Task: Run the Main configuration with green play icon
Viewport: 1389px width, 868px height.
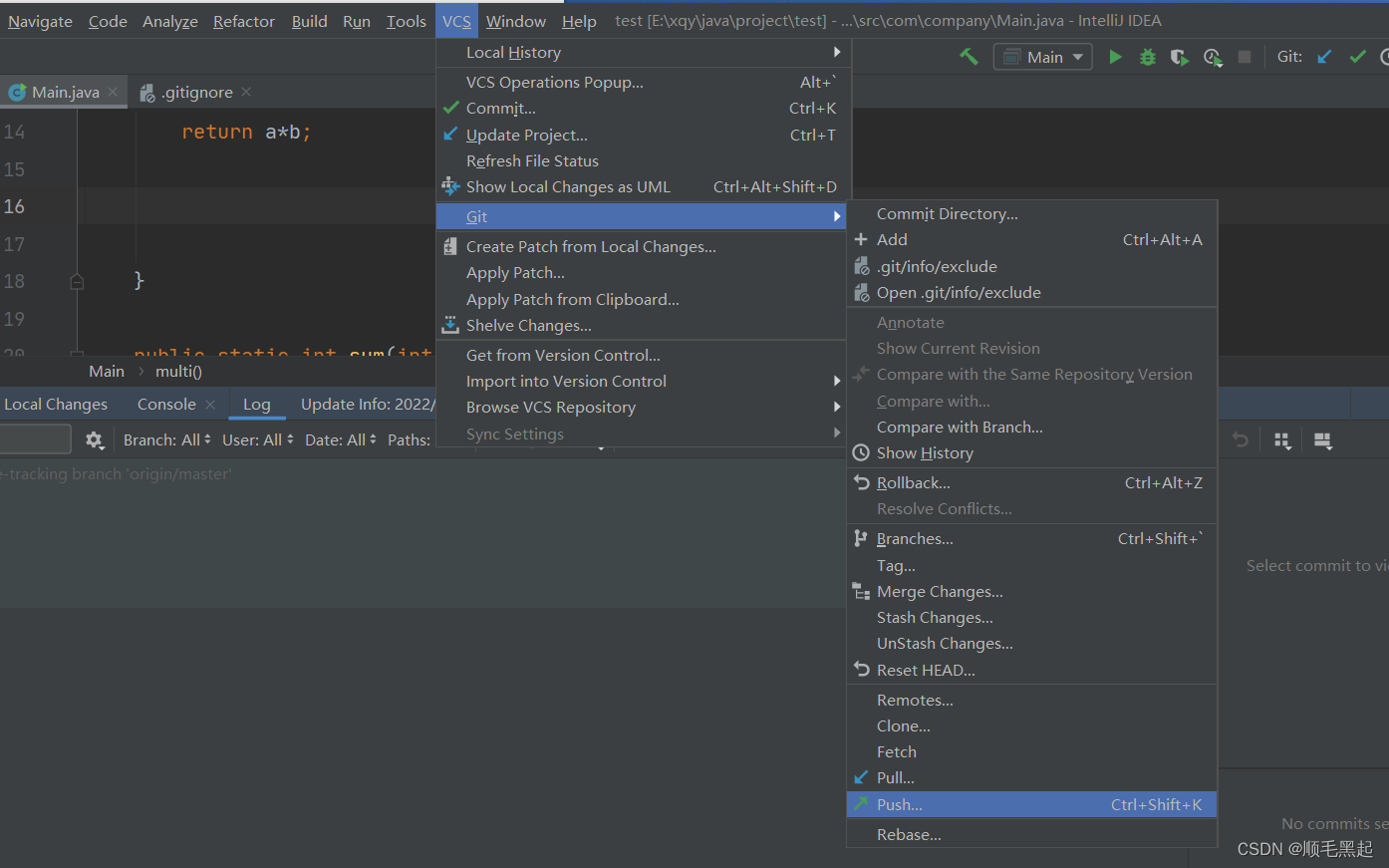Action: tap(1115, 57)
